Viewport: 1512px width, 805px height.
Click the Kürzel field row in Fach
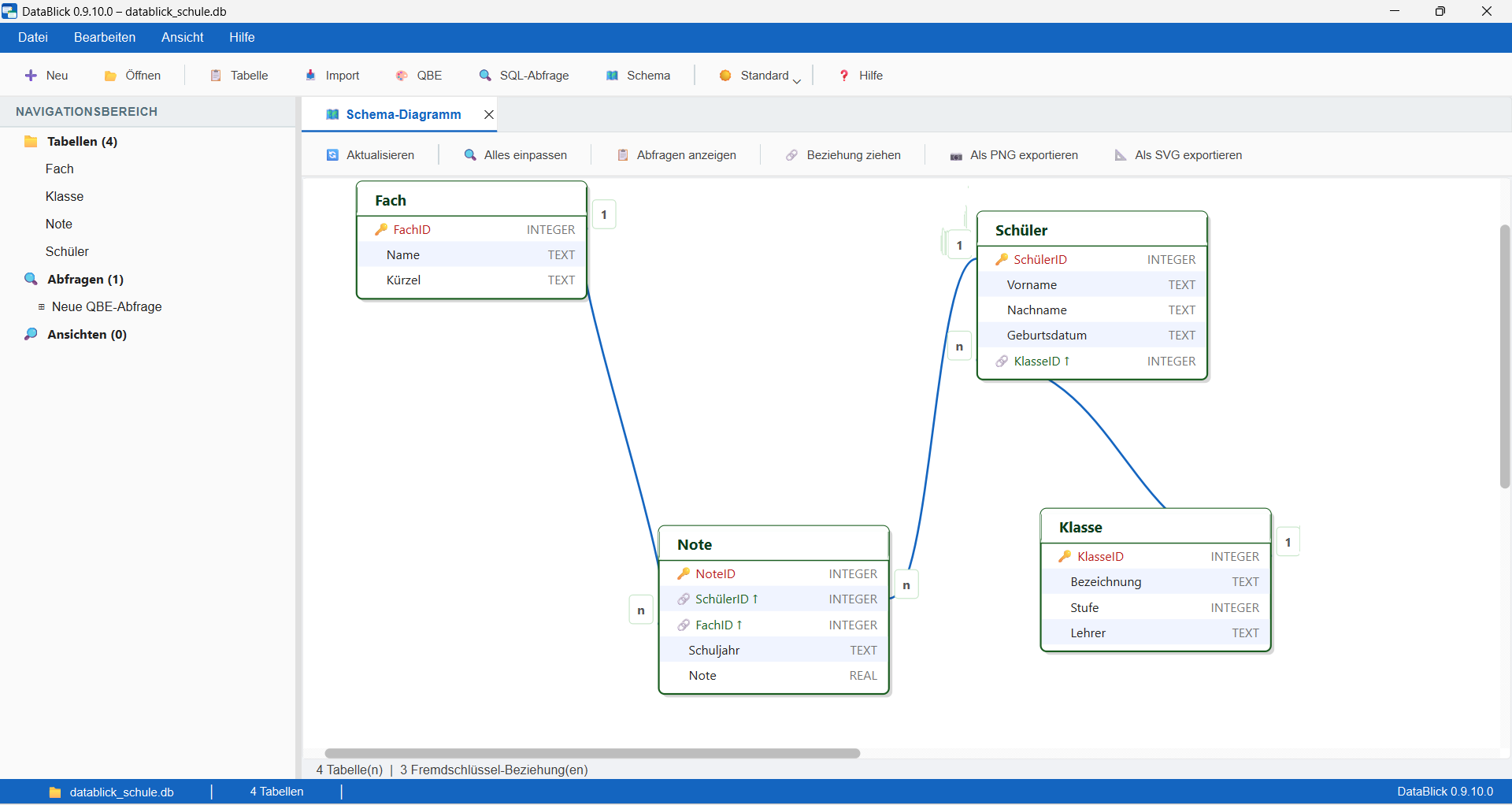click(x=472, y=280)
